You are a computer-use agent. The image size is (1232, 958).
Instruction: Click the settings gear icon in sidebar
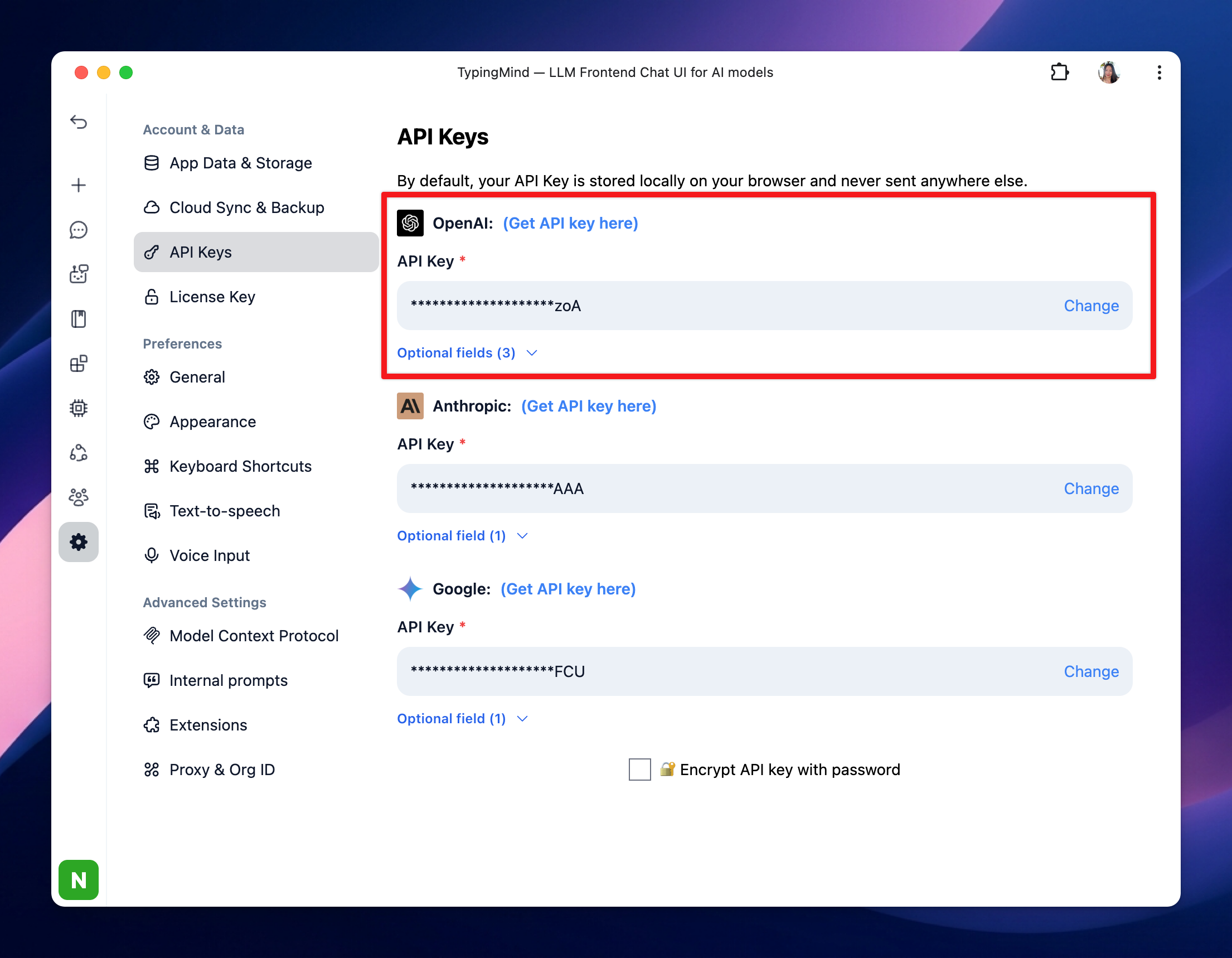79,542
